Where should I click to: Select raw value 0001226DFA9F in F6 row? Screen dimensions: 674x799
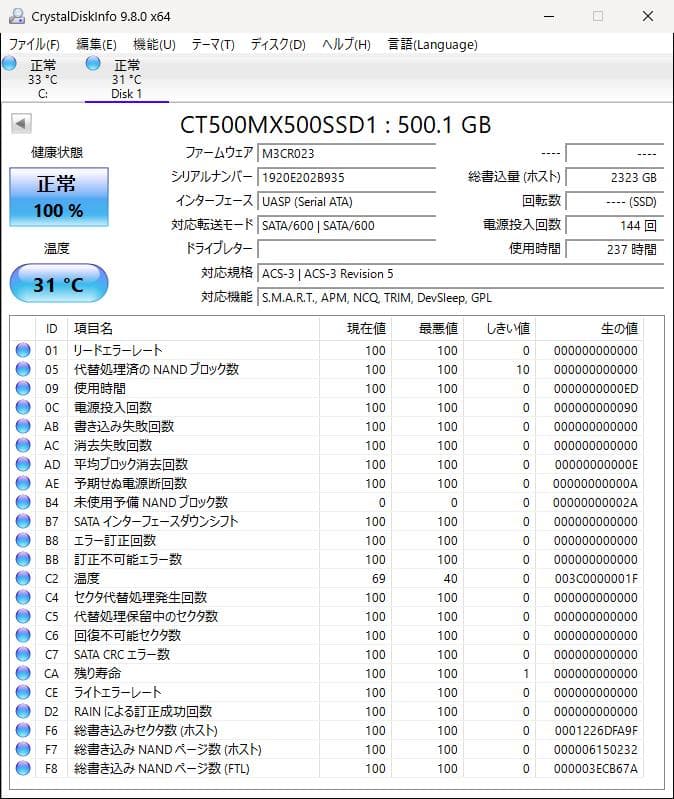596,731
